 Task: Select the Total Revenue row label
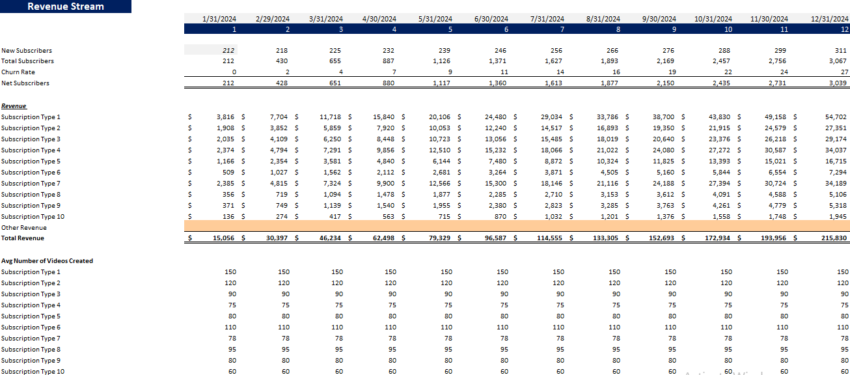point(23,238)
